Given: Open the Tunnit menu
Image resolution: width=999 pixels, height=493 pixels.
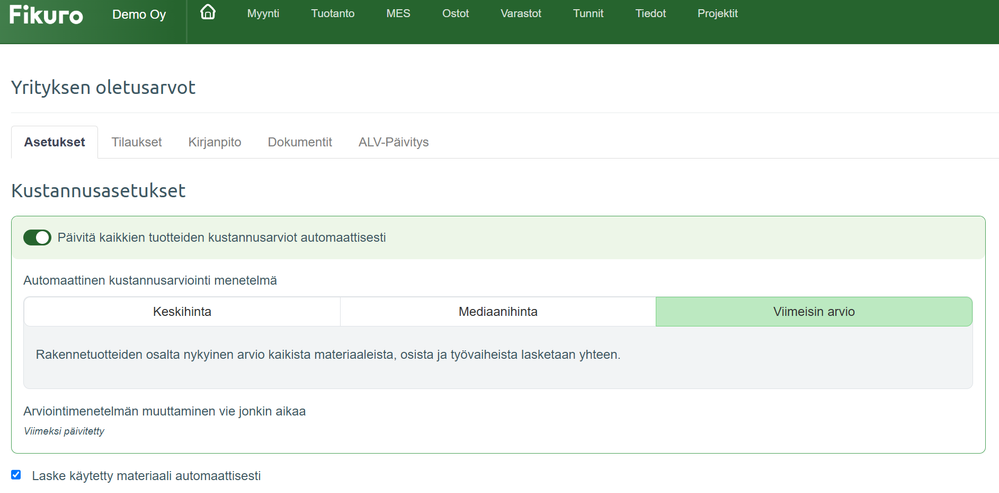Looking at the screenshot, I should [588, 13].
